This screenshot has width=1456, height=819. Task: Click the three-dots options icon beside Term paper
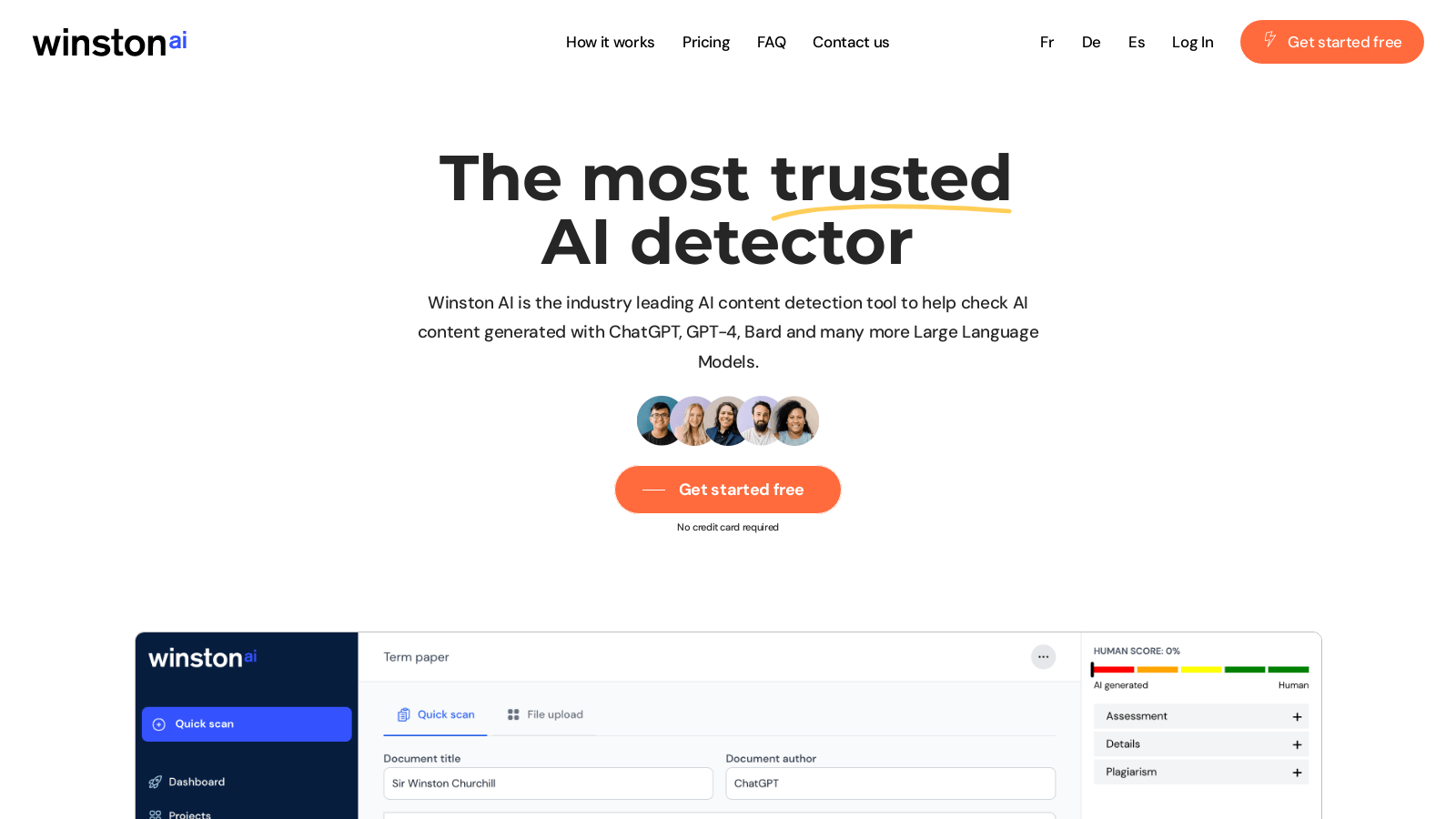click(x=1043, y=656)
